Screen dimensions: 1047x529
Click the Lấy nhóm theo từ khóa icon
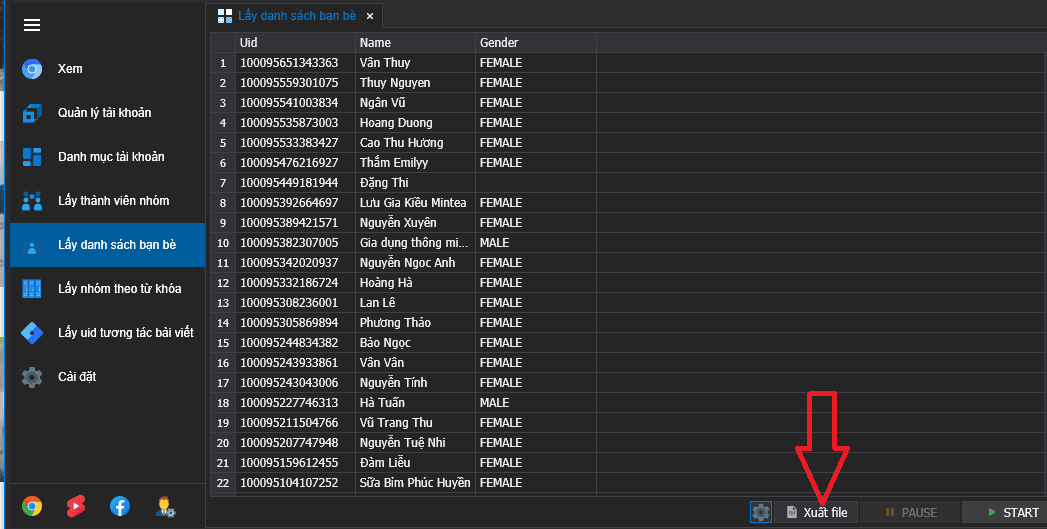(32, 289)
